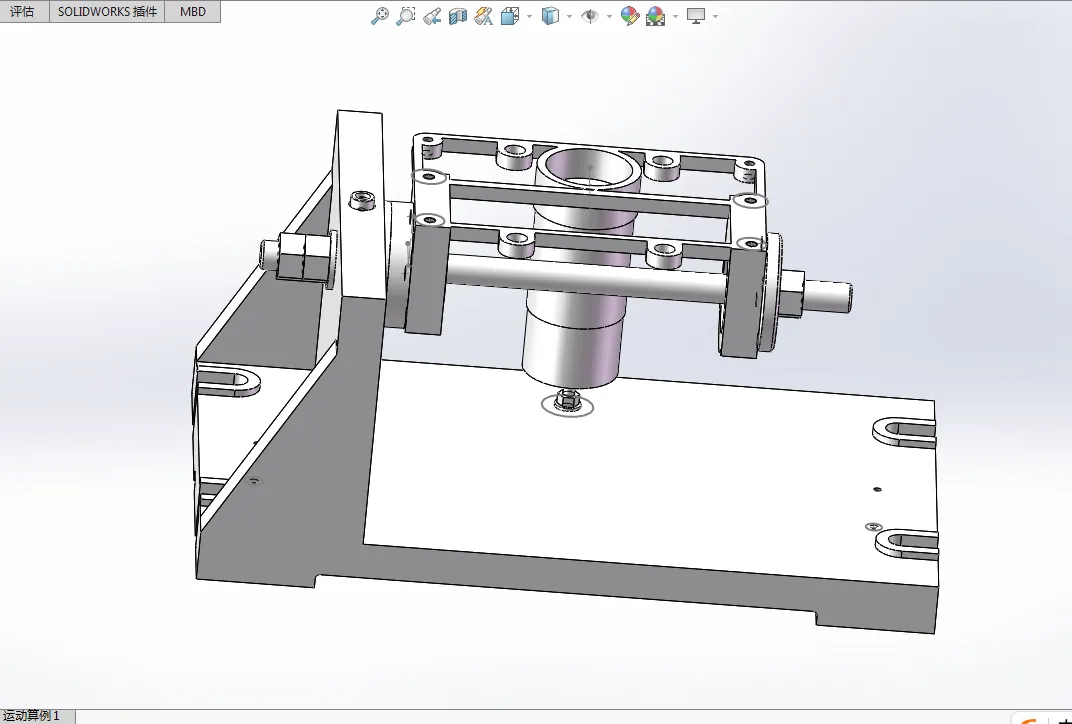Click the Display Style icon
This screenshot has height=724, width=1072.
[550, 16]
